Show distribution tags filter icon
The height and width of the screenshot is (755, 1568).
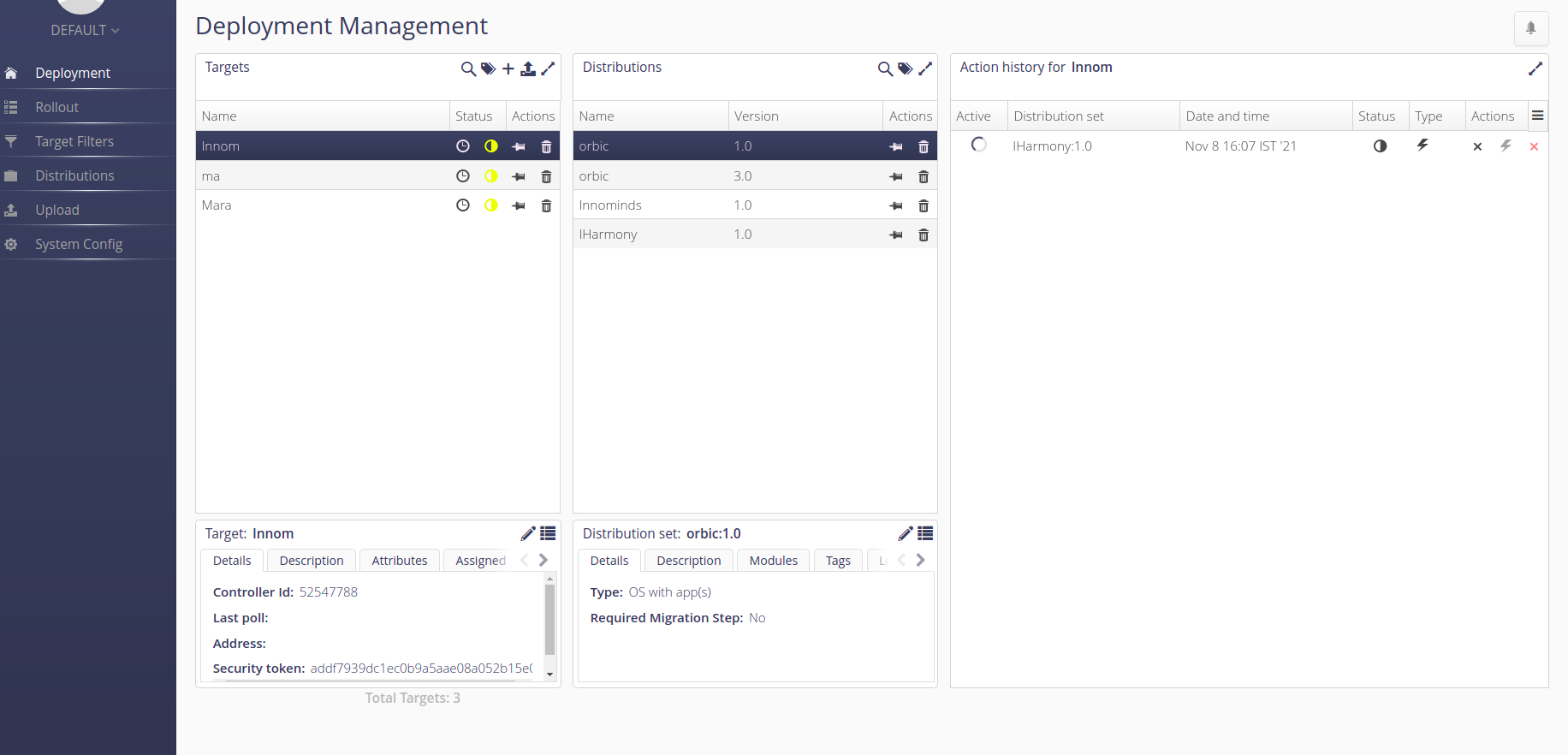(x=905, y=69)
